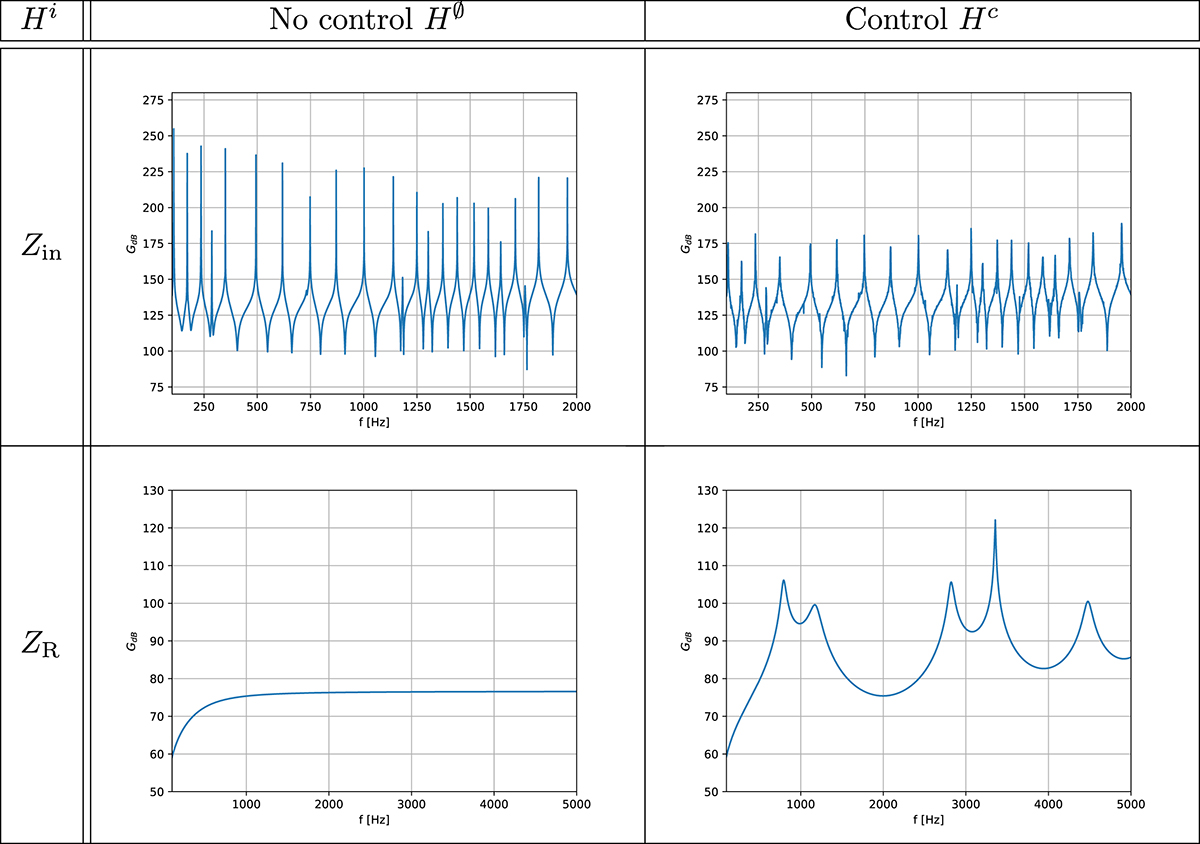The width and height of the screenshot is (1200, 844).
Task: Click the 'GdB' y-axis label of no-control ZR plot
Action: click(131, 640)
